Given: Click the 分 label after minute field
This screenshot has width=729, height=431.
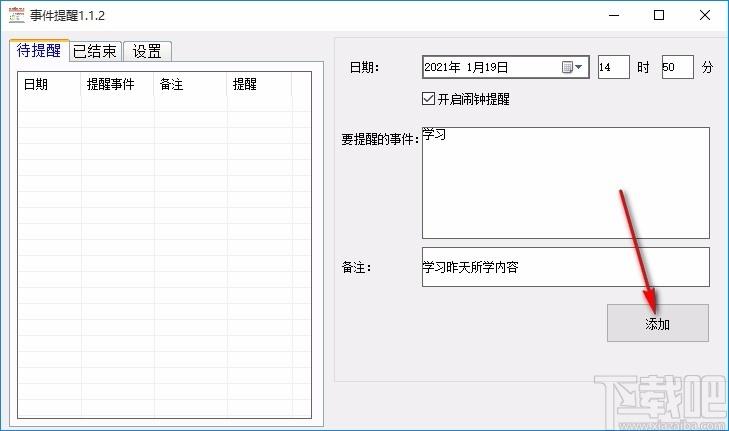Looking at the screenshot, I should [x=707, y=68].
